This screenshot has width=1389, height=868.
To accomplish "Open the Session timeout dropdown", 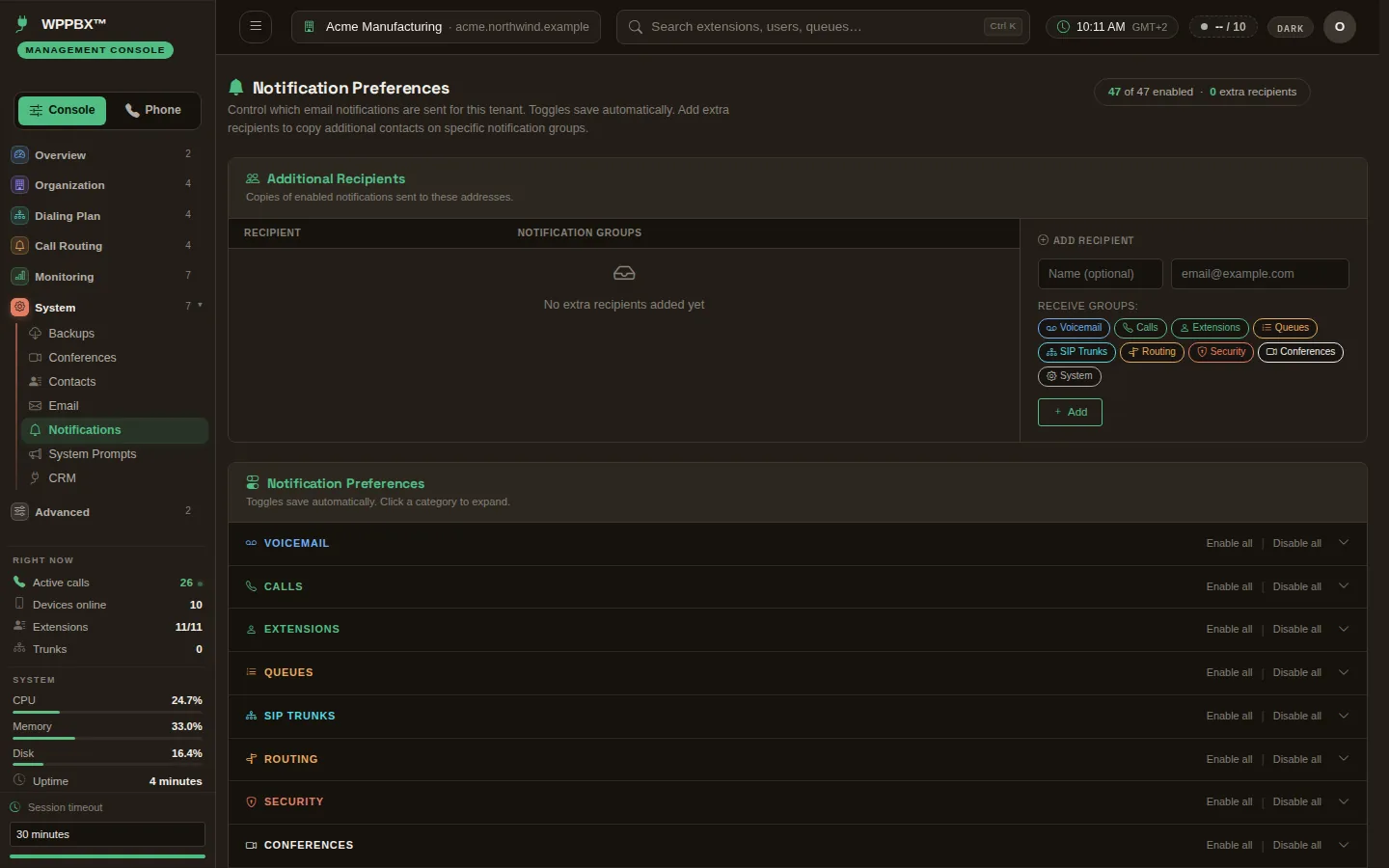I will point(107,834).
